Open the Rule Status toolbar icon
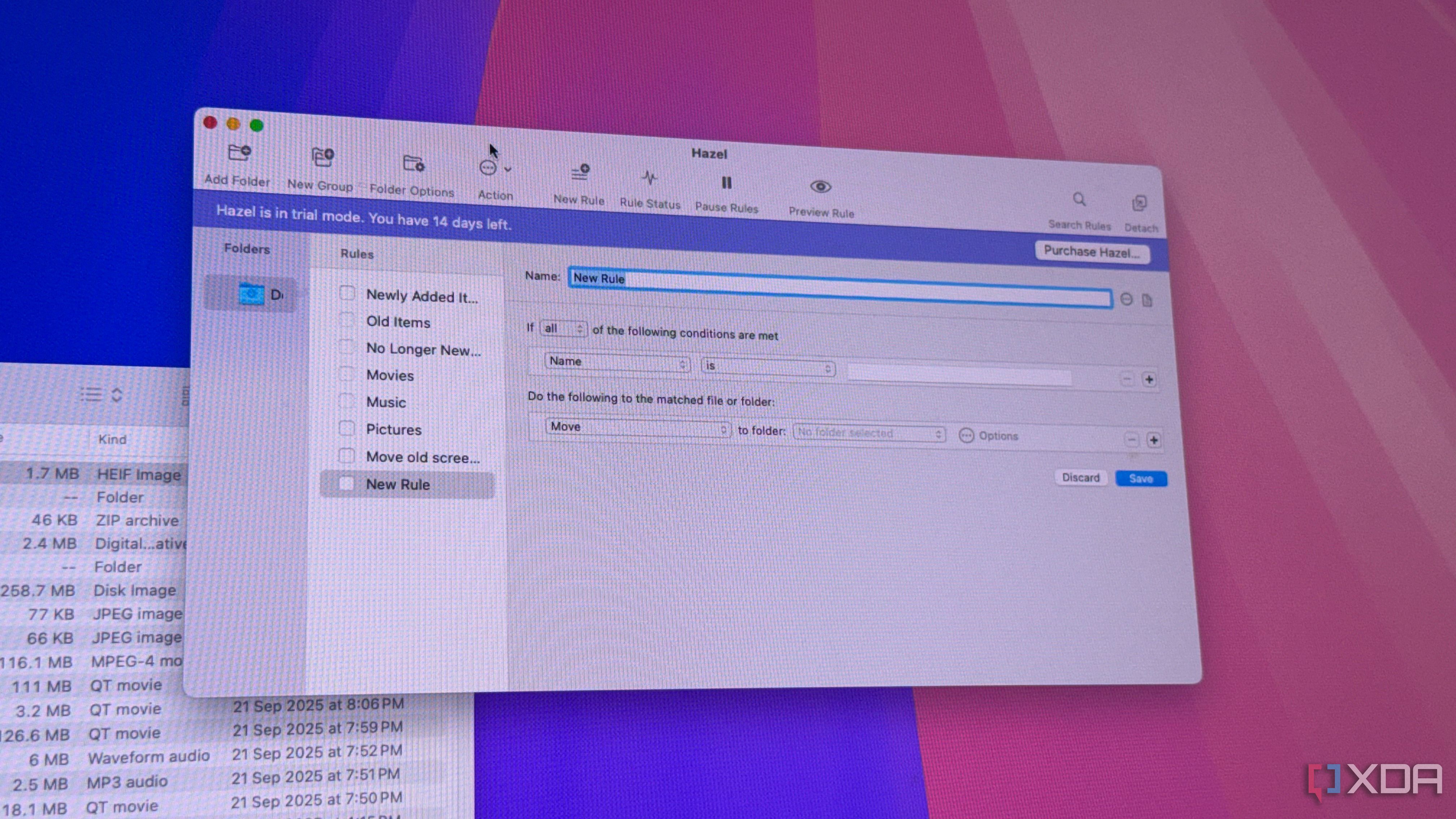Image resolution: width=1456 pixels, height=819 pixels. tap(649, 179)
